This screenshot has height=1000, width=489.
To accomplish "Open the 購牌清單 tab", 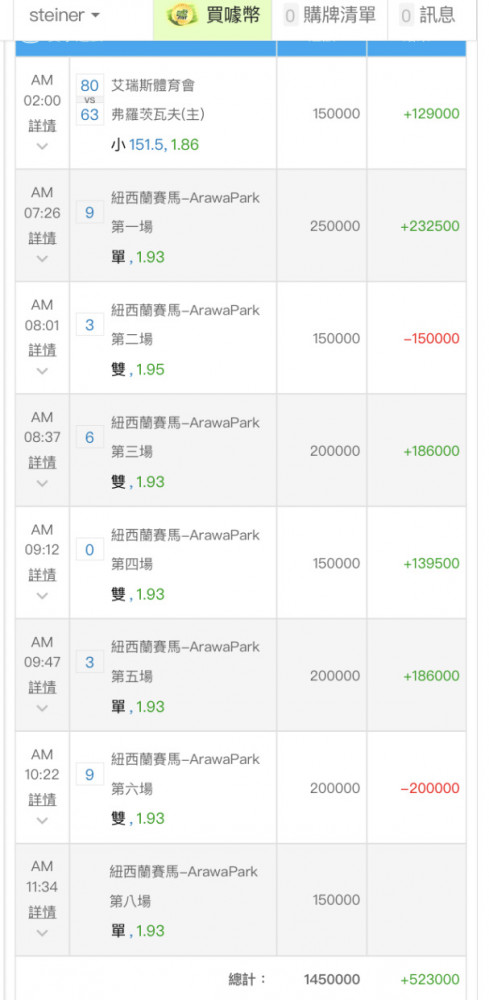I will tap(330, 16).
